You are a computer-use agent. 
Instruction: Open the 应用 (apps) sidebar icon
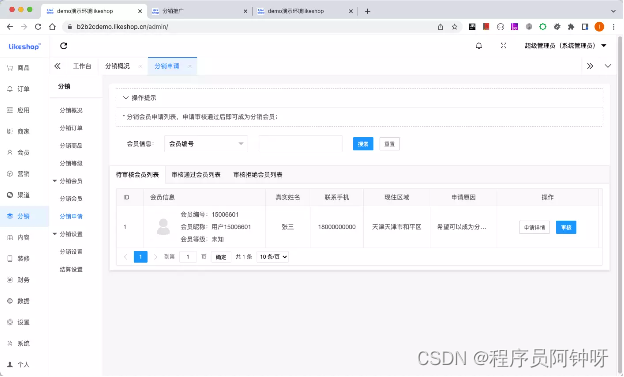(10, 110)
